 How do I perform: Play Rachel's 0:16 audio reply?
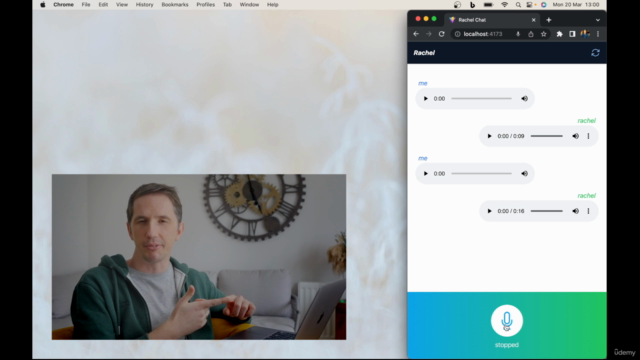[x=489, y=211]
